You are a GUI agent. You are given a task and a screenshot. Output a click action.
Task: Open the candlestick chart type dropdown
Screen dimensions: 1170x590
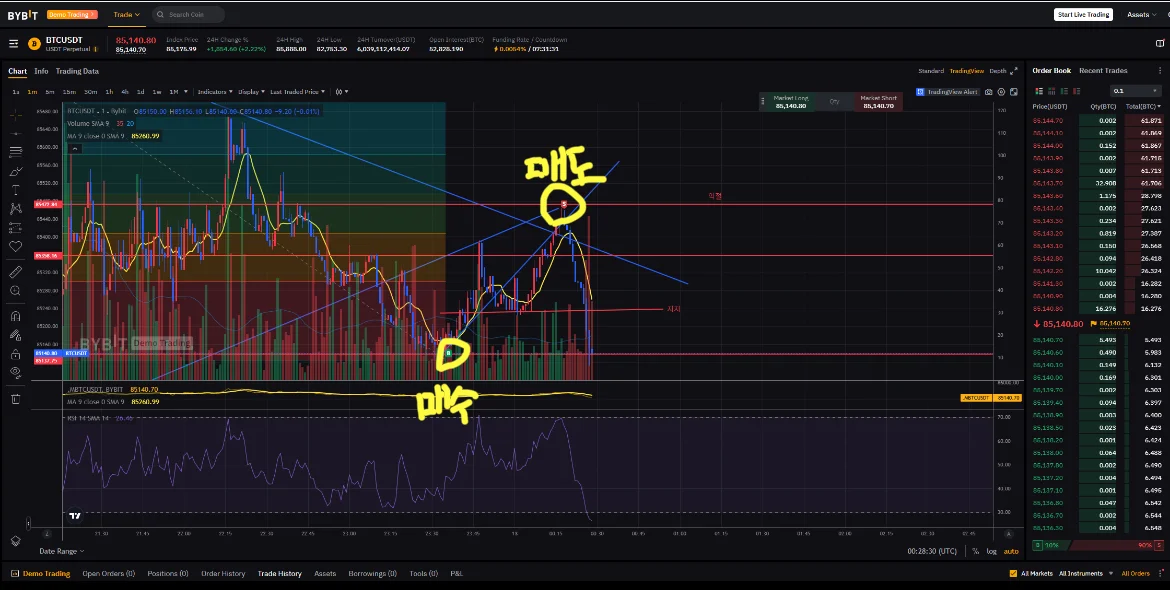pos(342,92)
